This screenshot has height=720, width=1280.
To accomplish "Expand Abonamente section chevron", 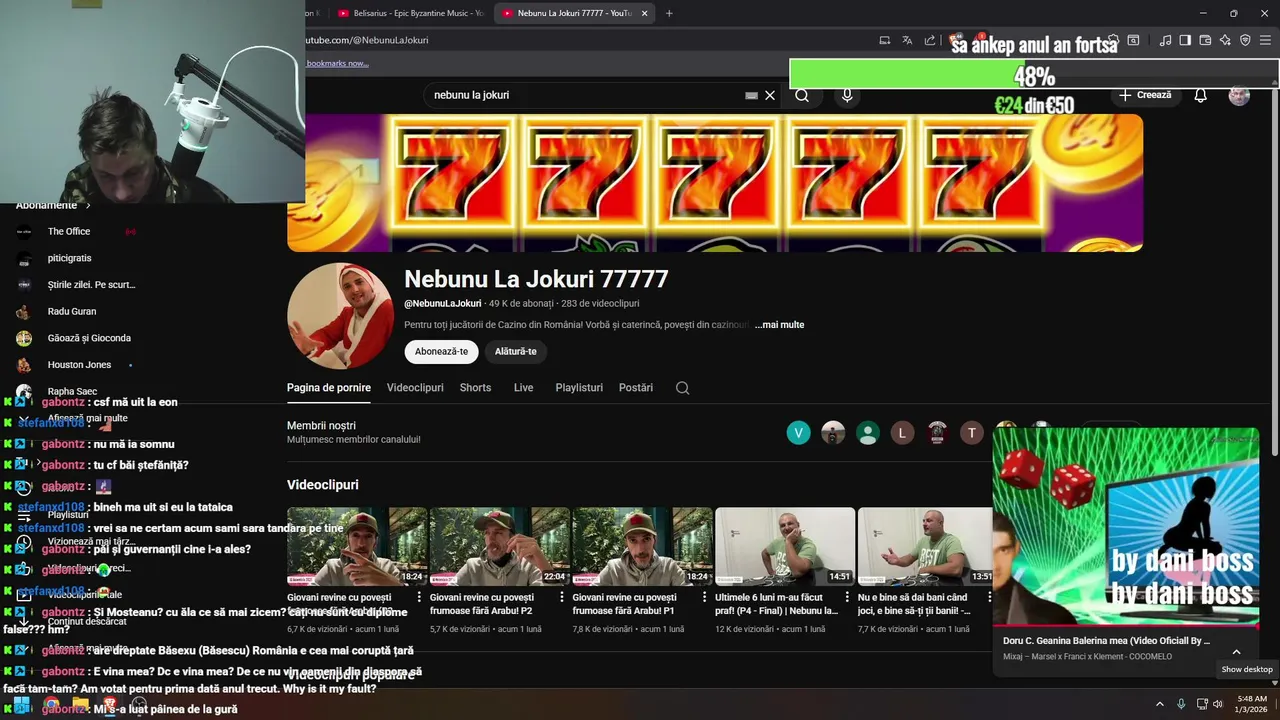I will coord(88,205).
